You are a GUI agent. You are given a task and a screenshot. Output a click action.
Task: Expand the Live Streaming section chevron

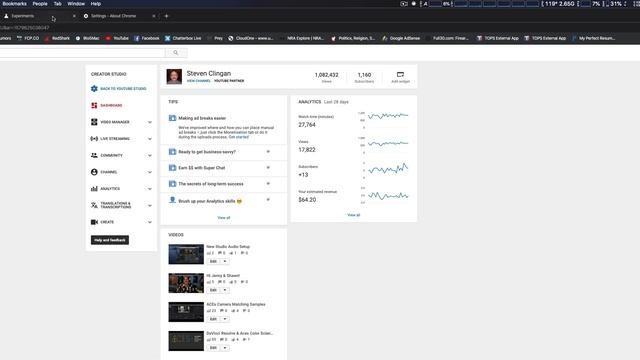150,139
